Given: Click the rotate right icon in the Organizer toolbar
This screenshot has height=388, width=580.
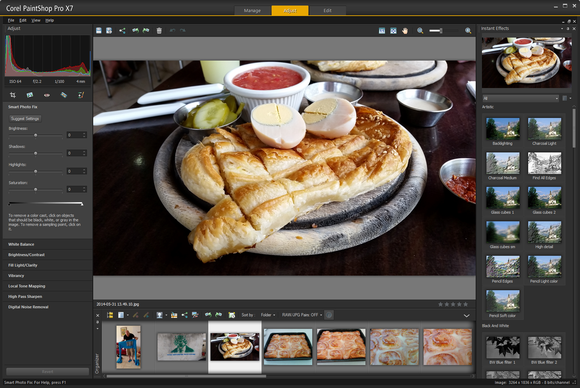Looking at the screenshot, I should 219,315.
